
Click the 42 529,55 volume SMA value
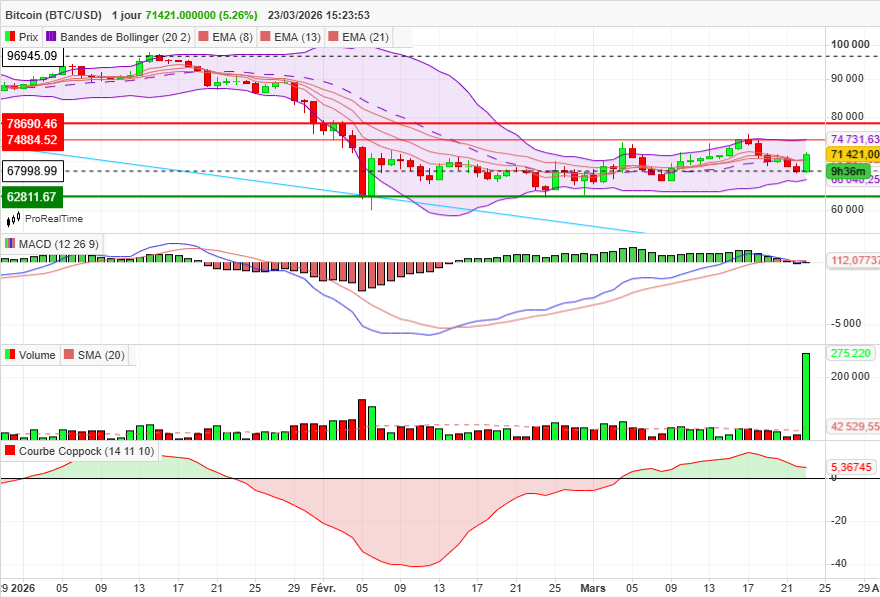point(854,426)
